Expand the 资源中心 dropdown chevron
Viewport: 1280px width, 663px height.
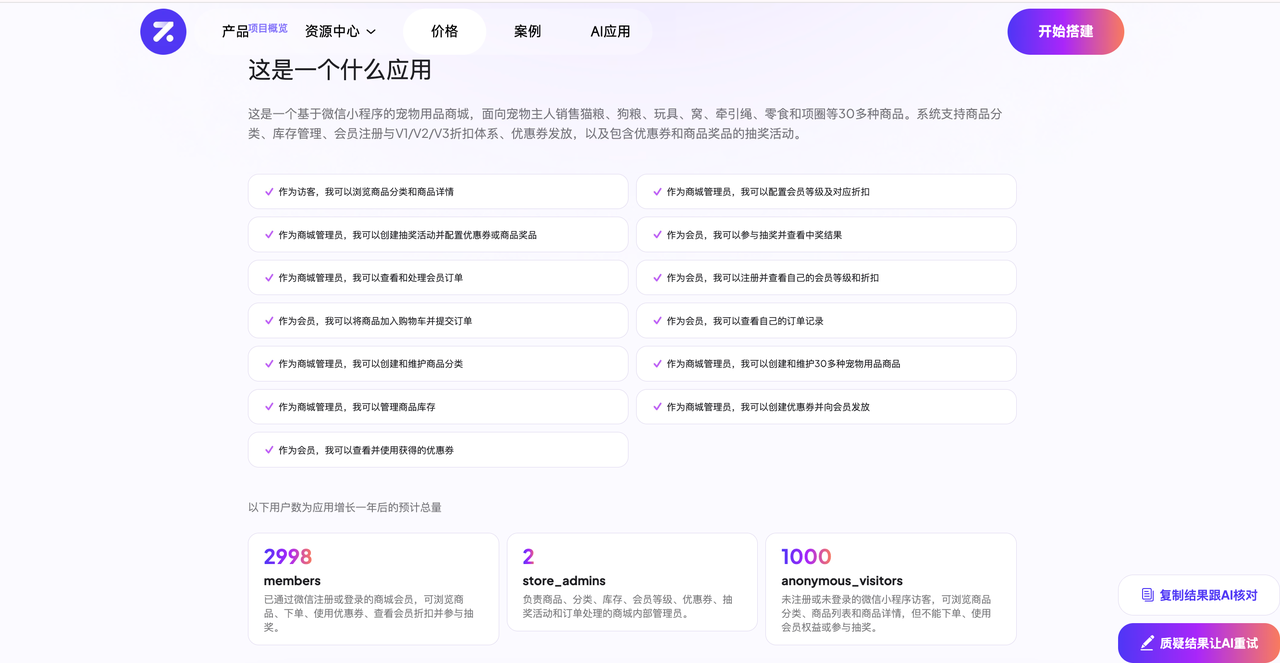point(371,32)
